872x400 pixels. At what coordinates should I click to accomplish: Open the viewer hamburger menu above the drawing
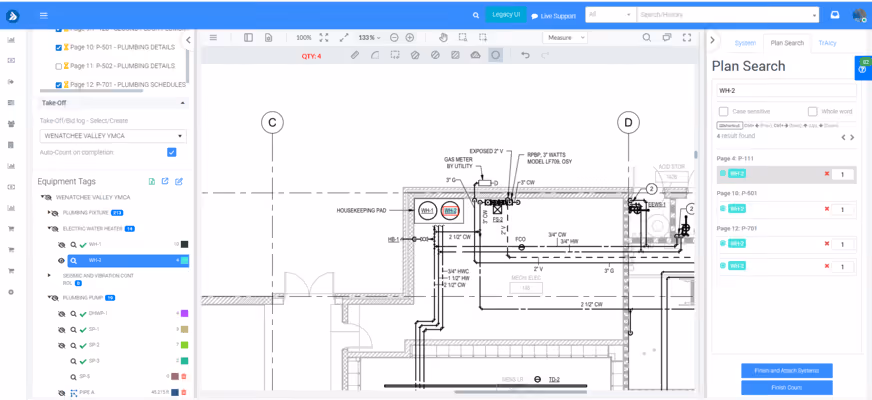click(x=213, y=37)
